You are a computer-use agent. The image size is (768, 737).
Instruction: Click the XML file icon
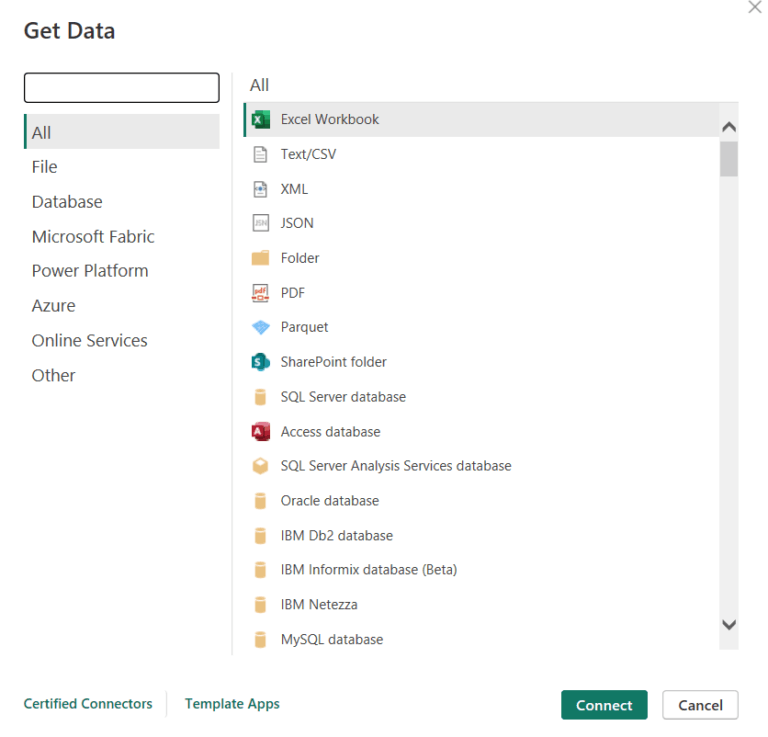point(261,189)
